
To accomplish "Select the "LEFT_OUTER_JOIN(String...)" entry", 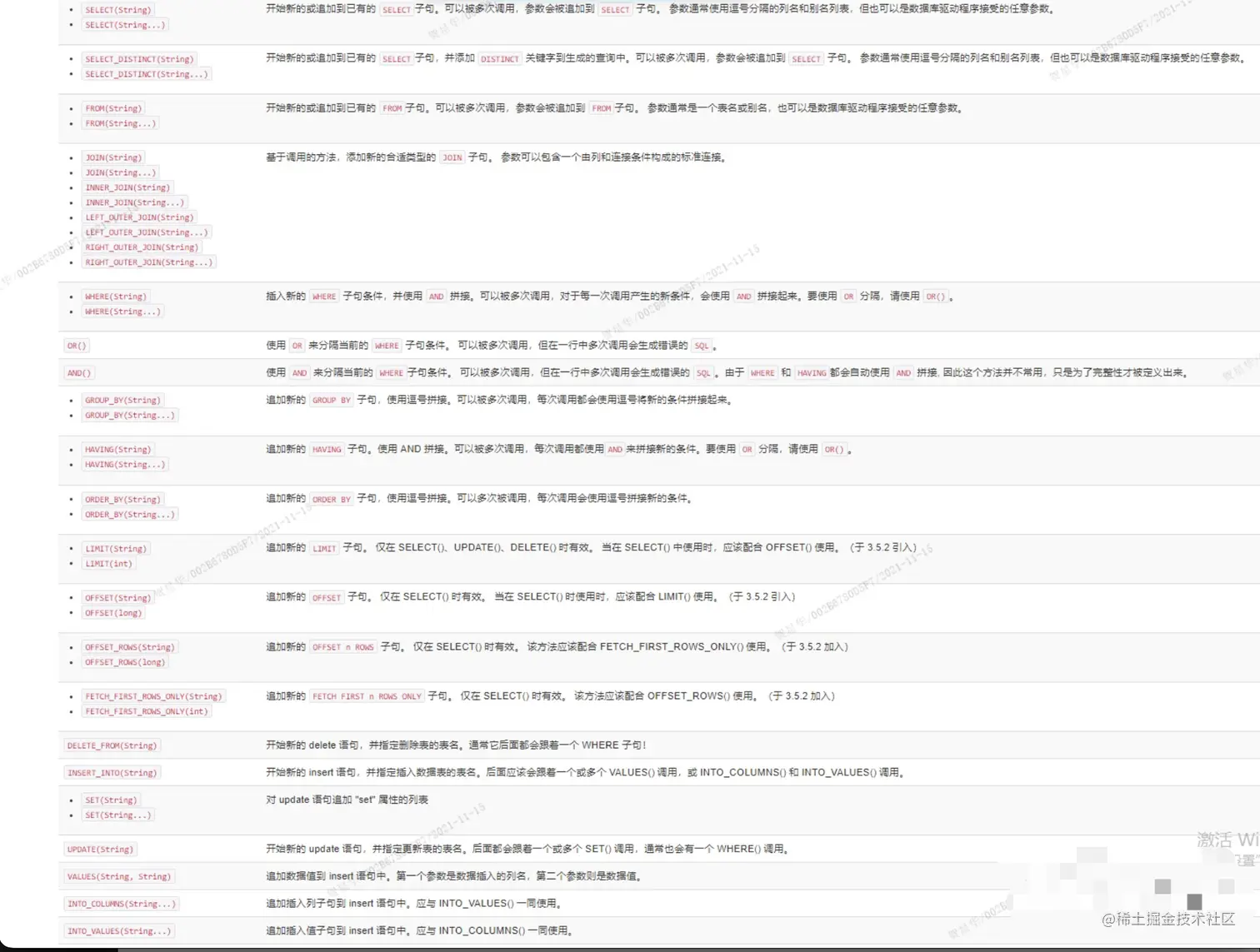I will click(146, 232).
